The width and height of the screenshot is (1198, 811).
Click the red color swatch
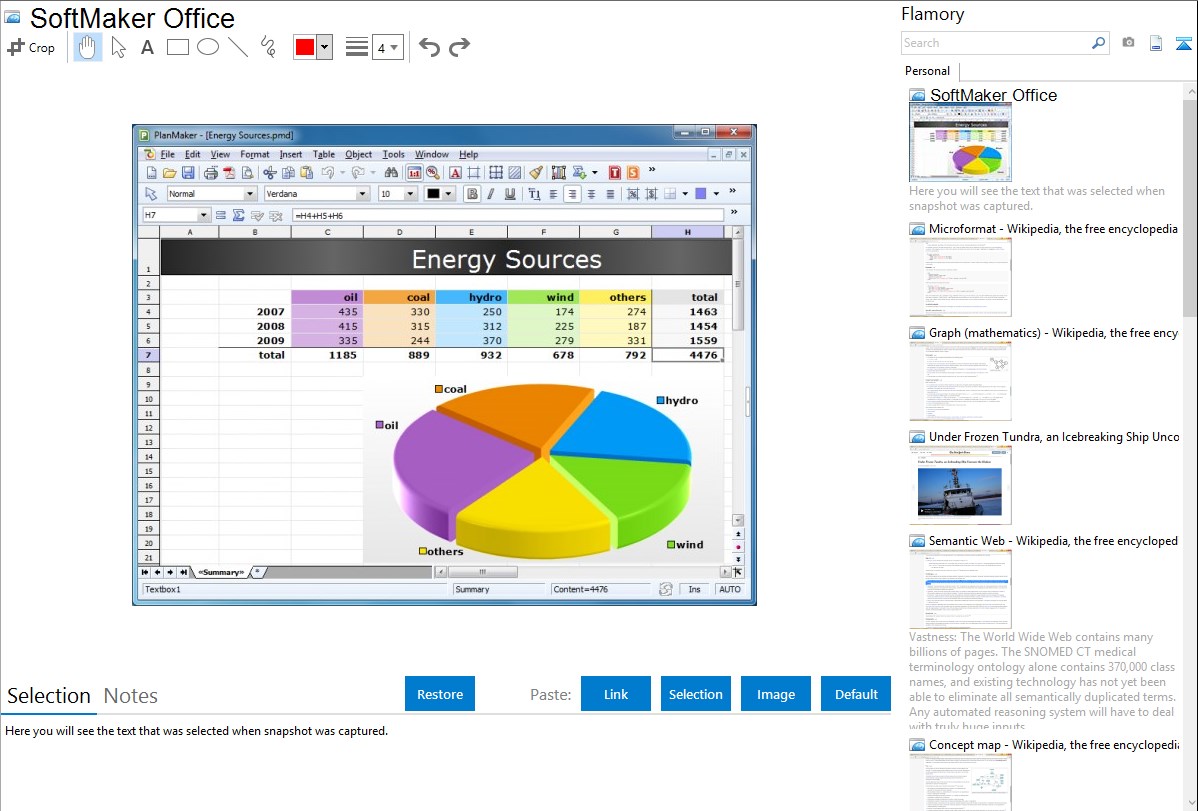pyautogui.click(x=305, y=47)
